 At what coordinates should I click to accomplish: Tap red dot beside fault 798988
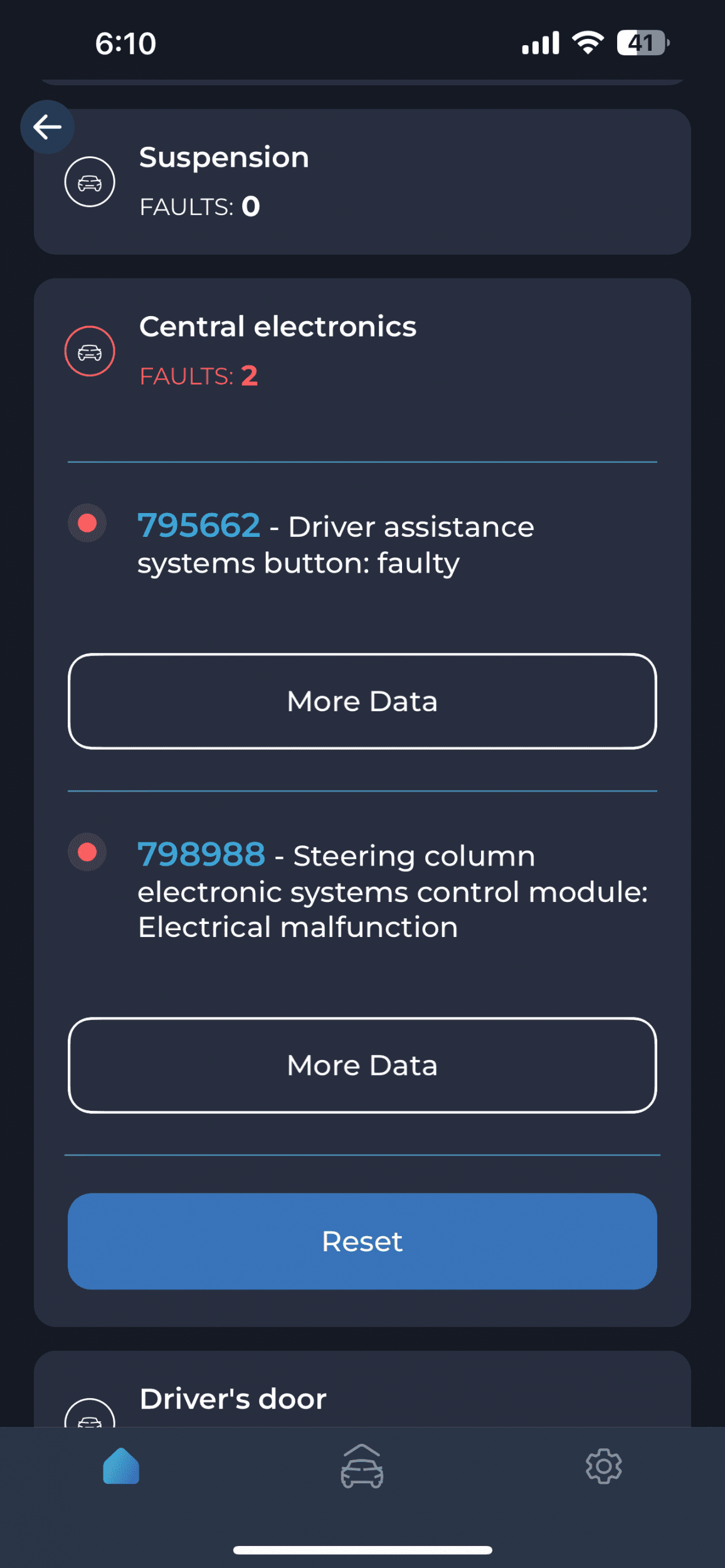pos(87,852)
